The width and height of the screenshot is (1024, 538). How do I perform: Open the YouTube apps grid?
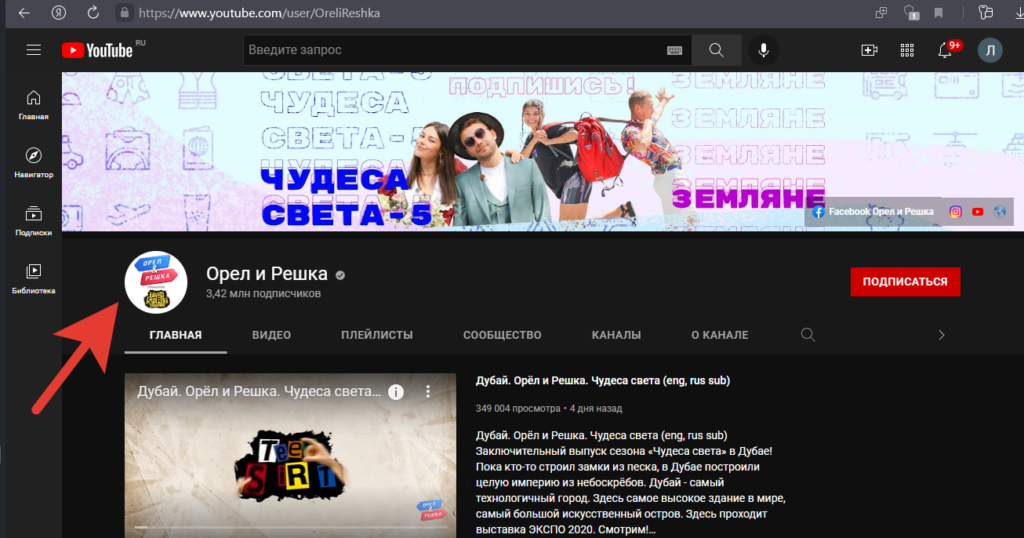(907, 50)
